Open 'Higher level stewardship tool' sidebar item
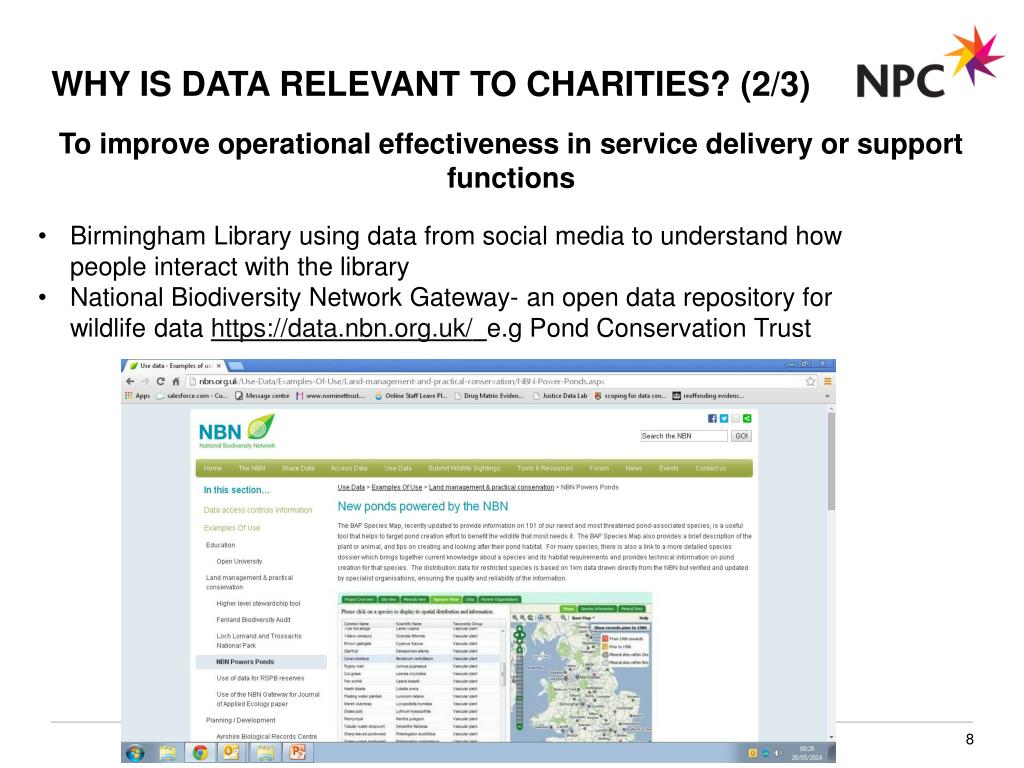The image size is (1024, 768). coord(258,603)
